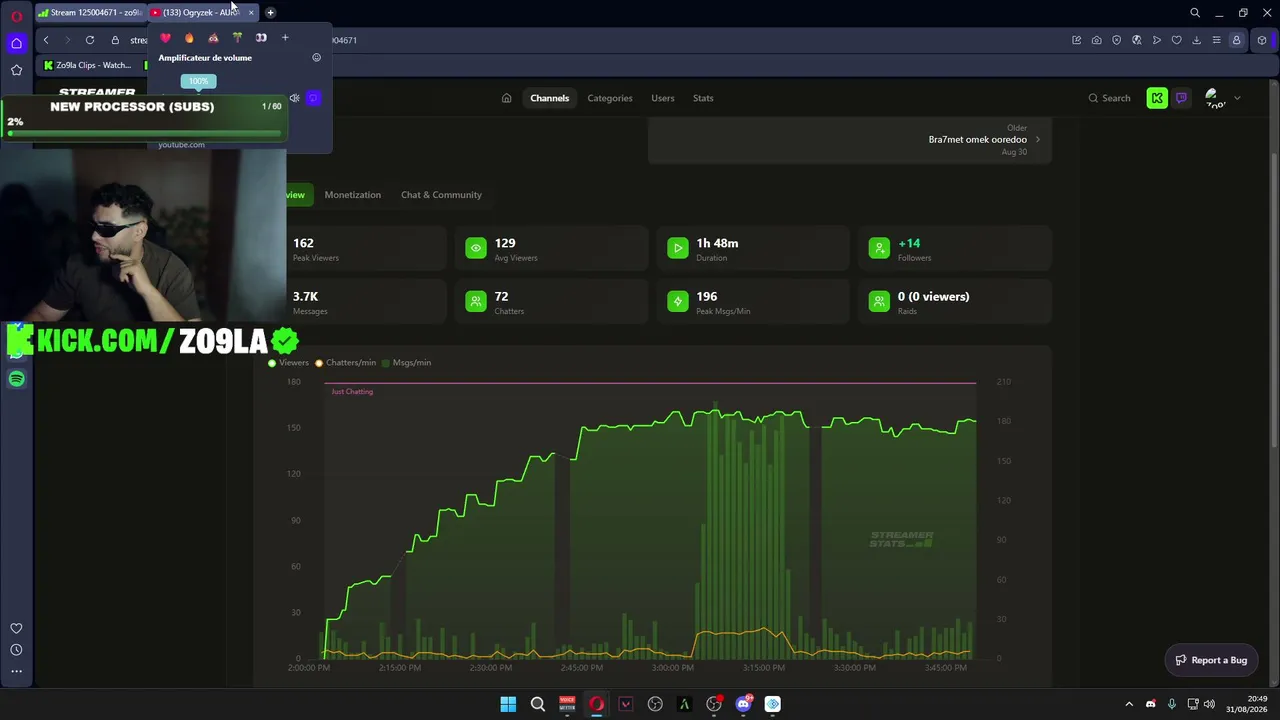Select the Kick platform button
This screenshot has height=720, width=1280.
pos(1157,98)
